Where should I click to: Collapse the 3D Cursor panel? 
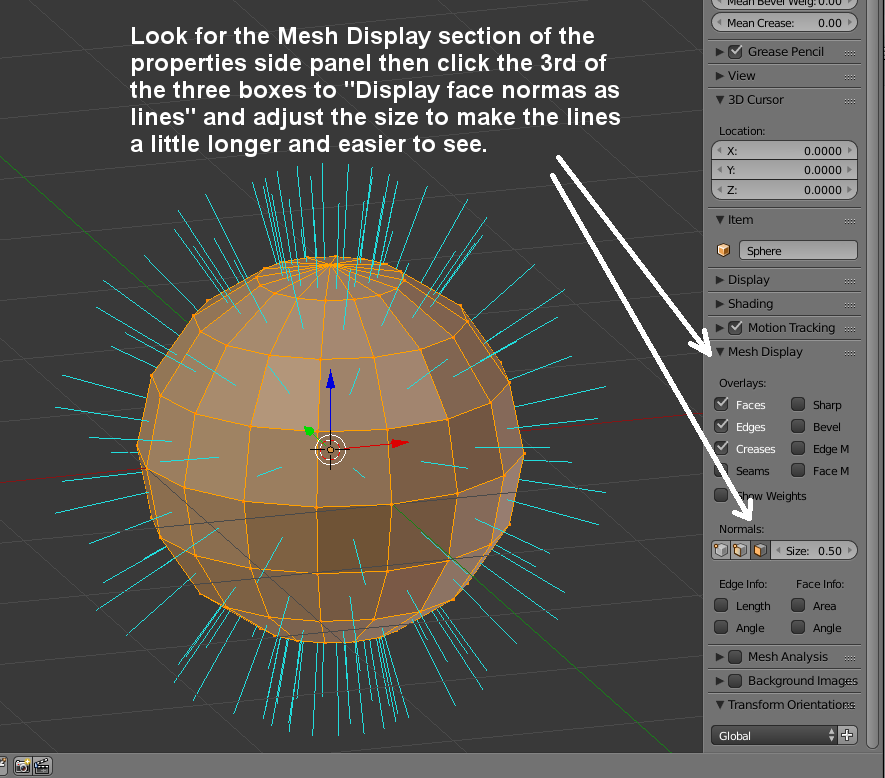pos(720,99)
